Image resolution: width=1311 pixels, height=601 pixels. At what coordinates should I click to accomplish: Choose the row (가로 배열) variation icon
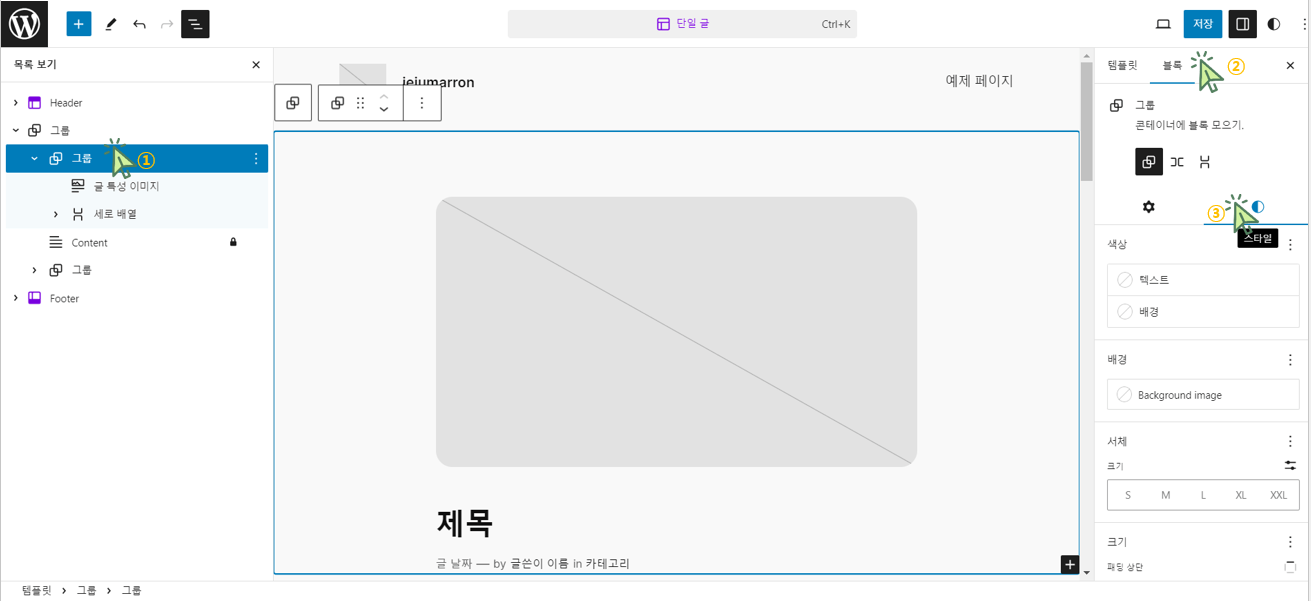pyautogui.click(x=1177, y=162)
